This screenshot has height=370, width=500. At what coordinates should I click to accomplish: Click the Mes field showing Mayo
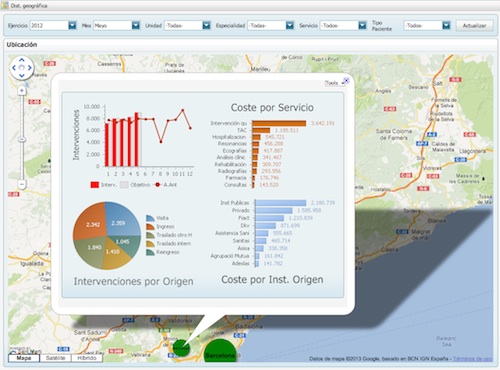coord(112,25)
